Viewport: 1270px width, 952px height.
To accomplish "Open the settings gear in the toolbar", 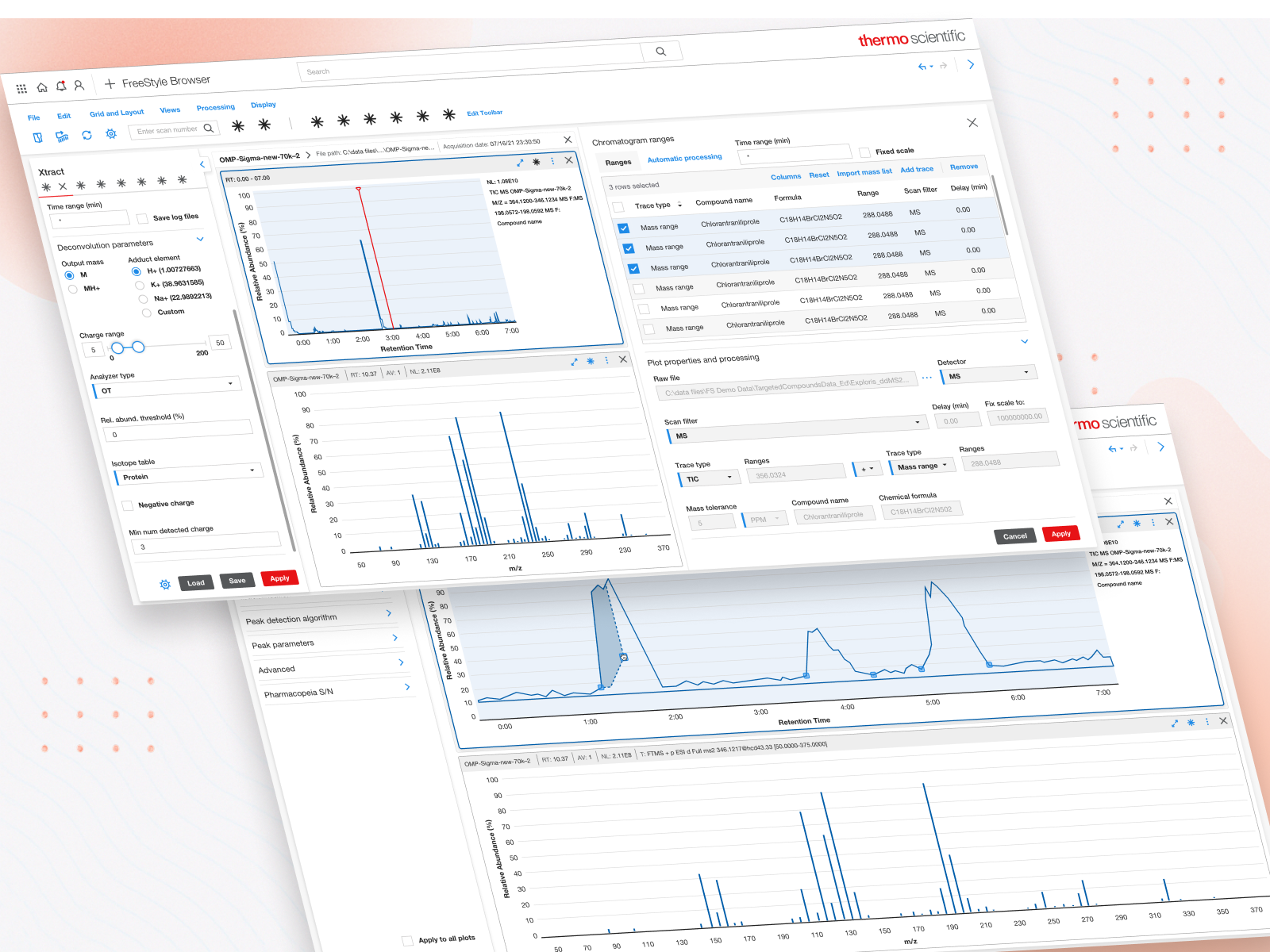I will pos(111,133).
